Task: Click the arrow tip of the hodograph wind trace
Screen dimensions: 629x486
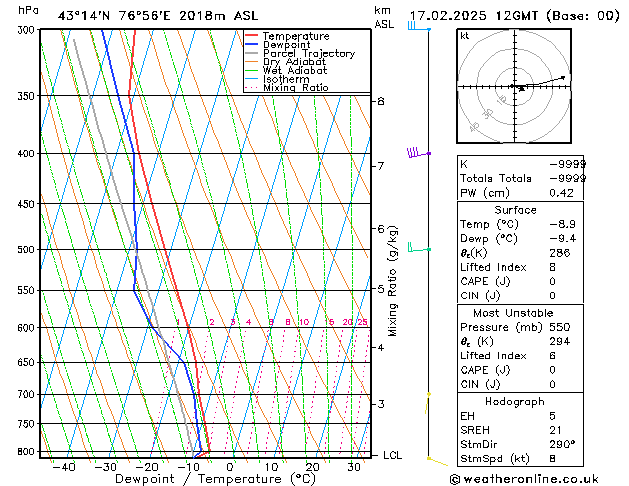Action: click(x=565, y=76)
